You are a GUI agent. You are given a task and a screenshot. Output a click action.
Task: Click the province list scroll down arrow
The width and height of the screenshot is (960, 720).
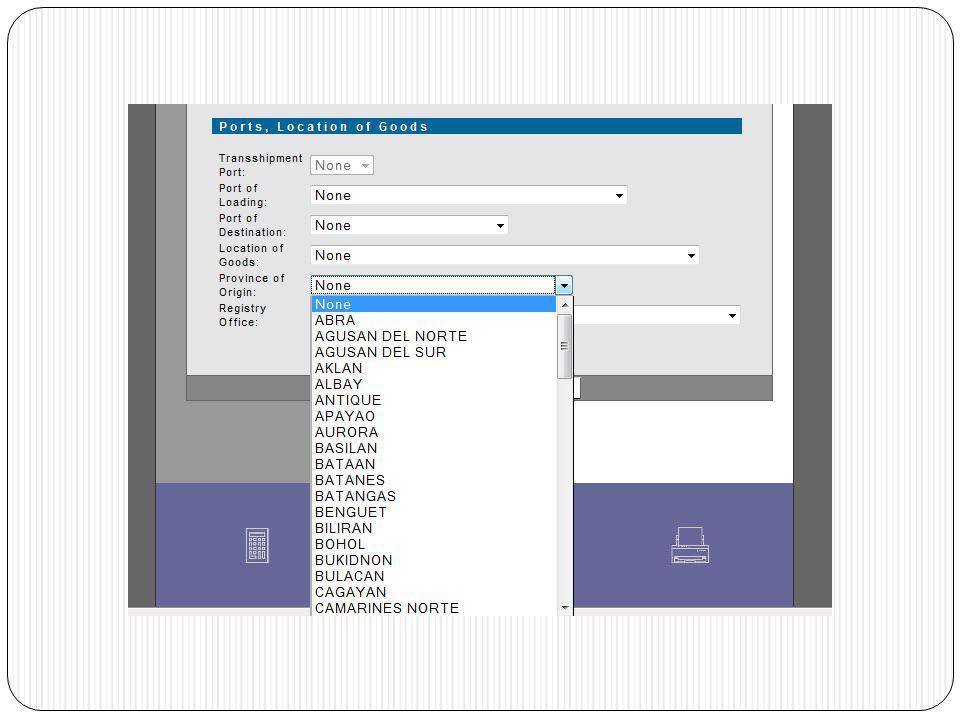[x=564, y=607]
